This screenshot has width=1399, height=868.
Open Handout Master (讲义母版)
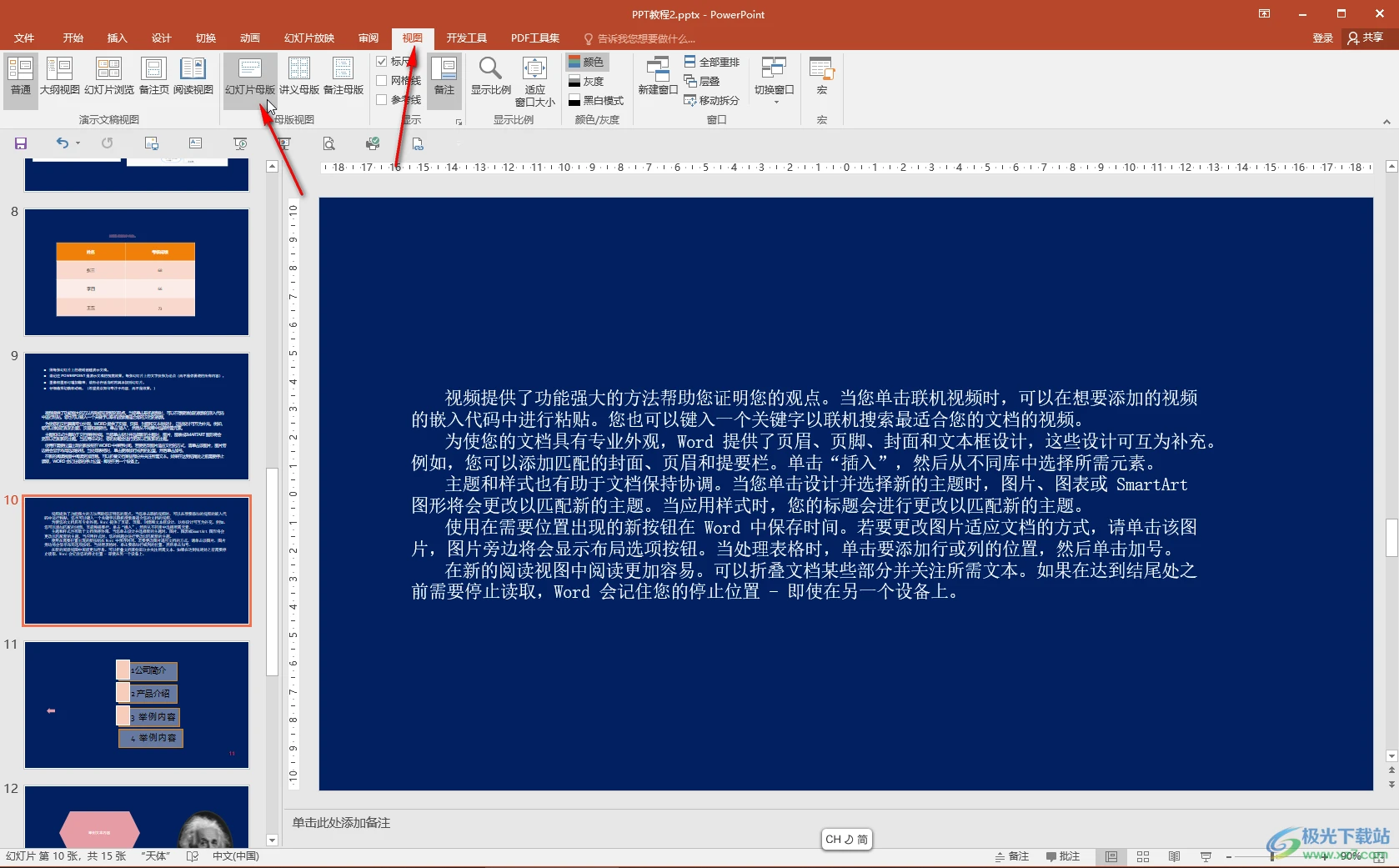(298, 76)
